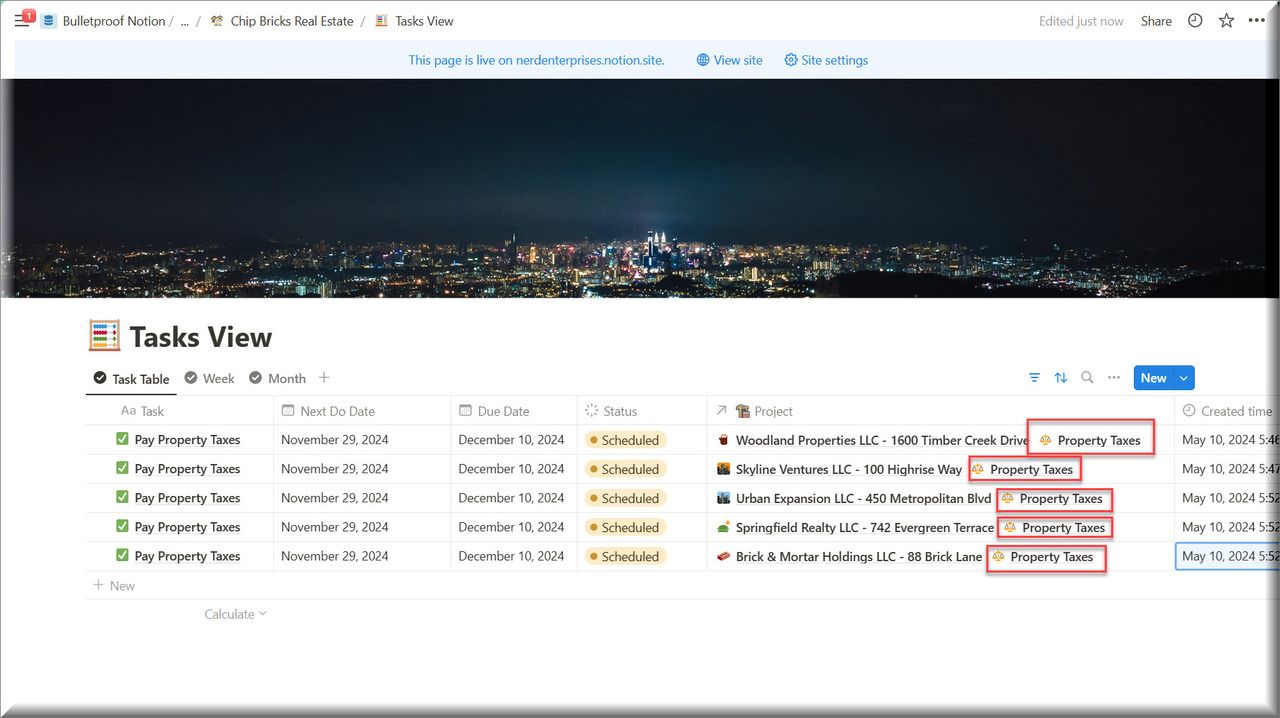Click Scheduled status in Brick & Mortar row
This screenshot has width=1280, height=718.
coord(625,556)
